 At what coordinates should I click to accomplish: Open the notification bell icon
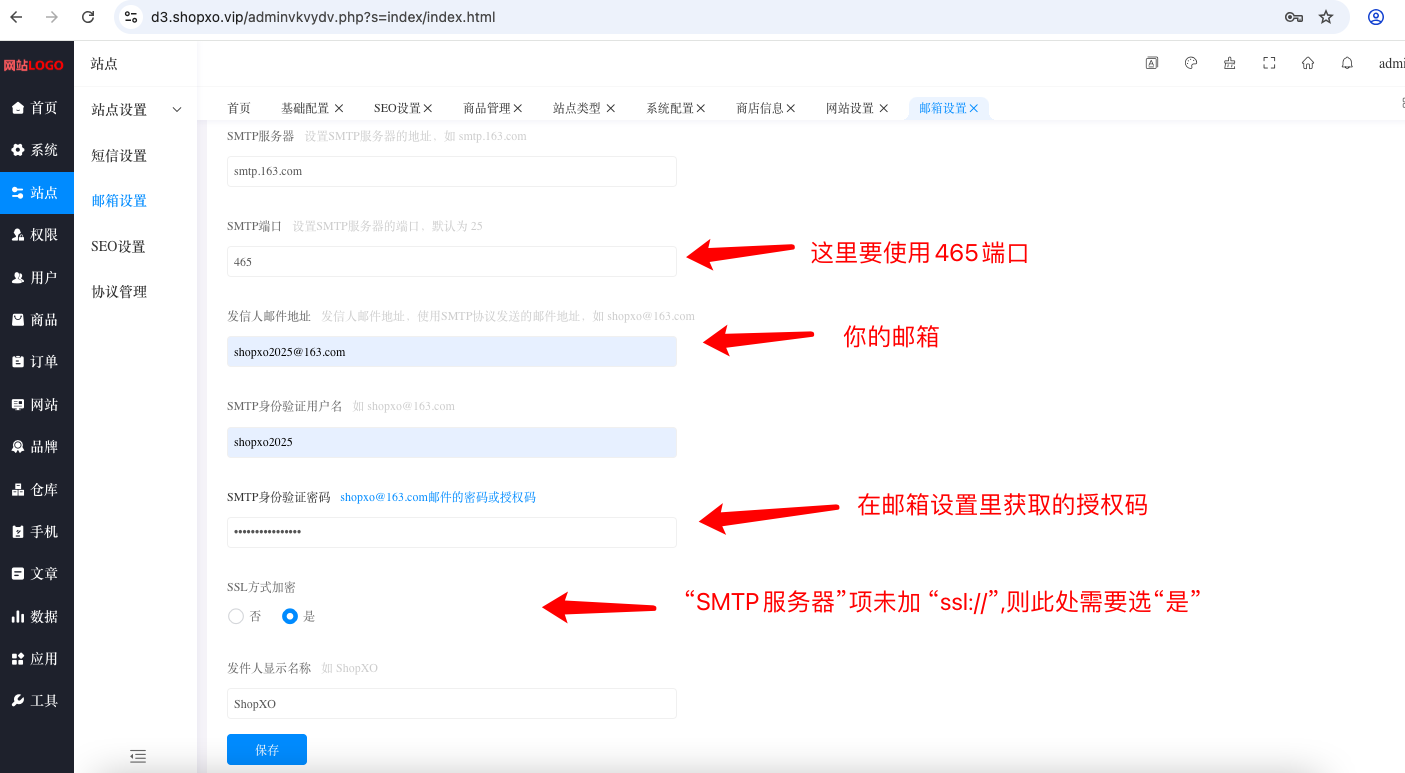point(1347,63)
